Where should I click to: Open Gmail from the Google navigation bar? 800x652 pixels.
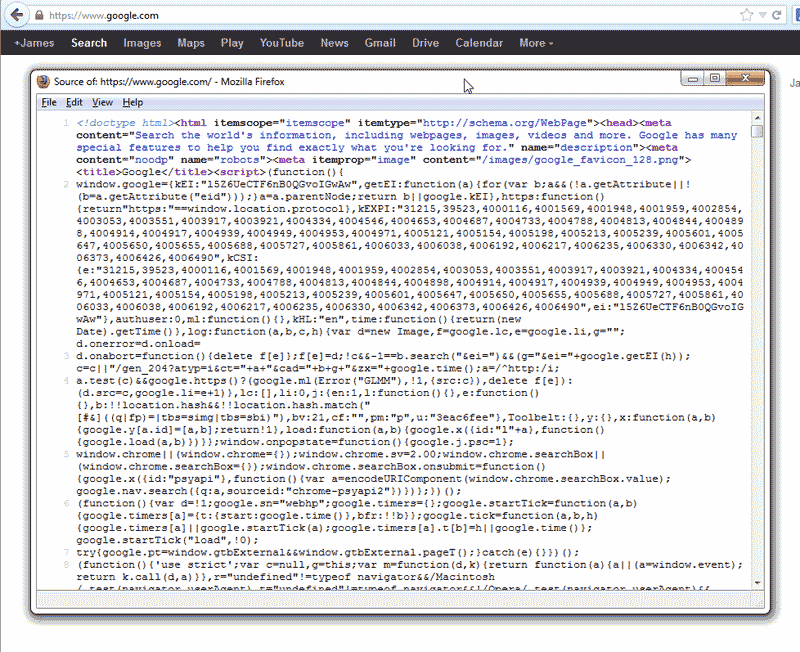pos(380,43)
